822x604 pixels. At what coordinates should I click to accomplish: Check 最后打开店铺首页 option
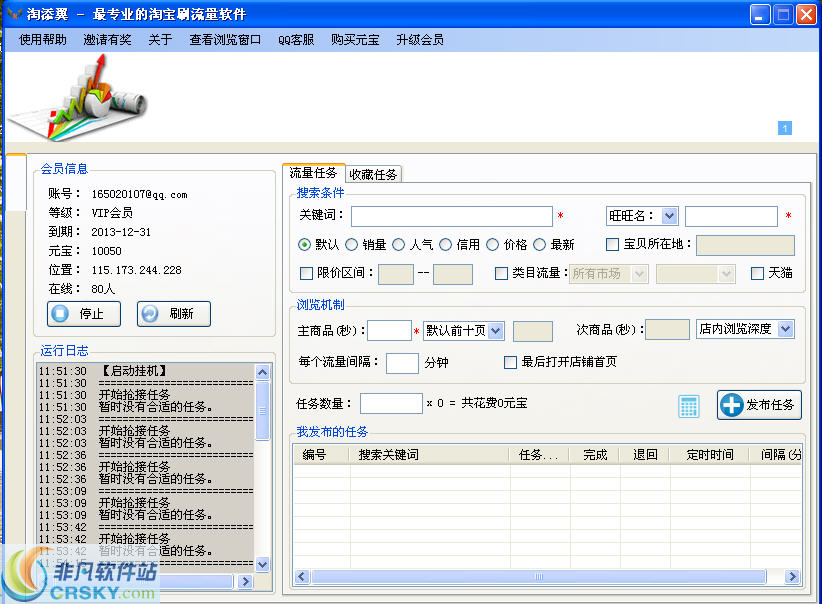click(x=511, y=363)
